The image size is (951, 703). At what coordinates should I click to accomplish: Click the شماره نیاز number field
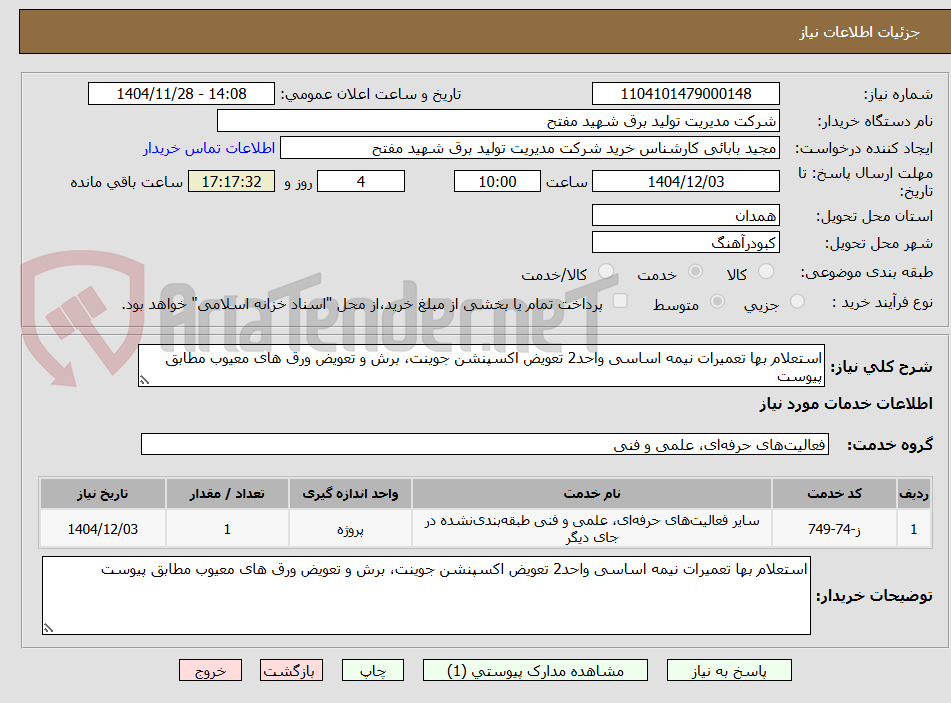pos(685,94)
